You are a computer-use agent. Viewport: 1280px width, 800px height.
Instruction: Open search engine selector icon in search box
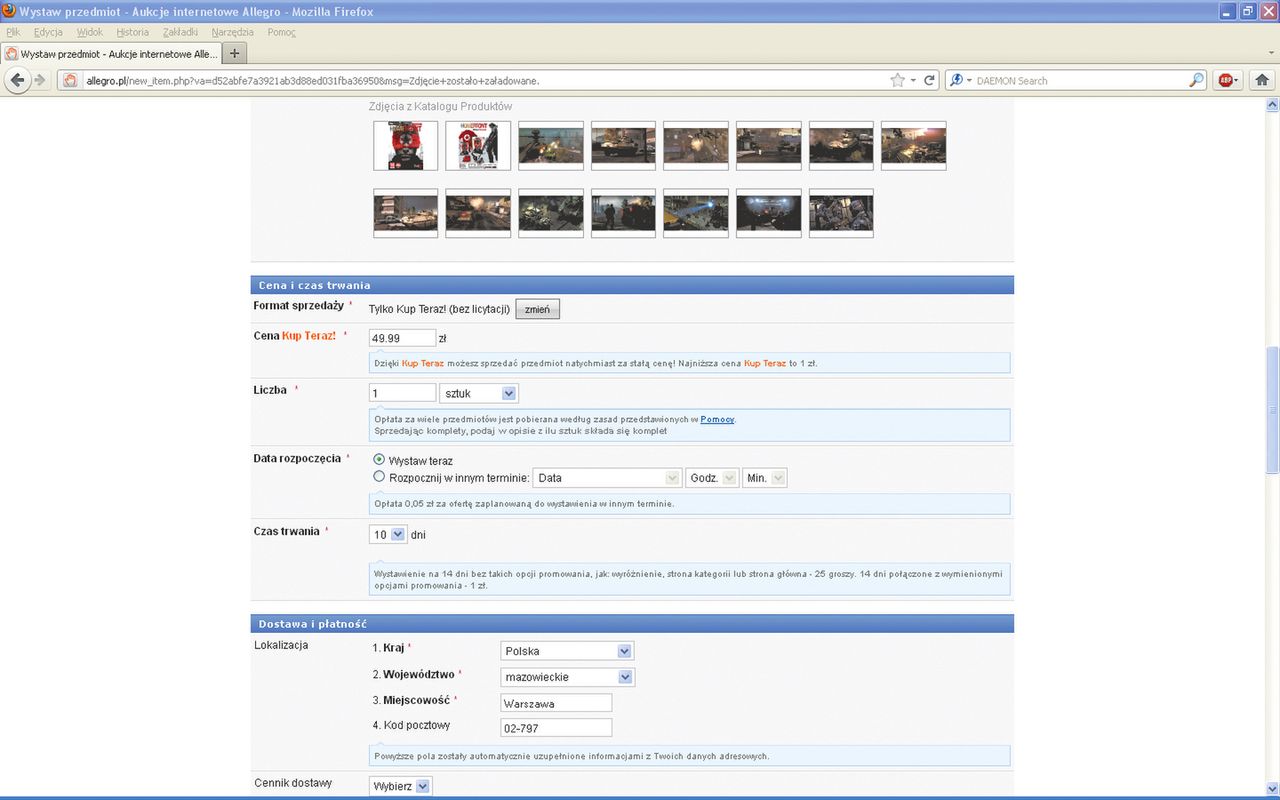click(x=959, y=80)
